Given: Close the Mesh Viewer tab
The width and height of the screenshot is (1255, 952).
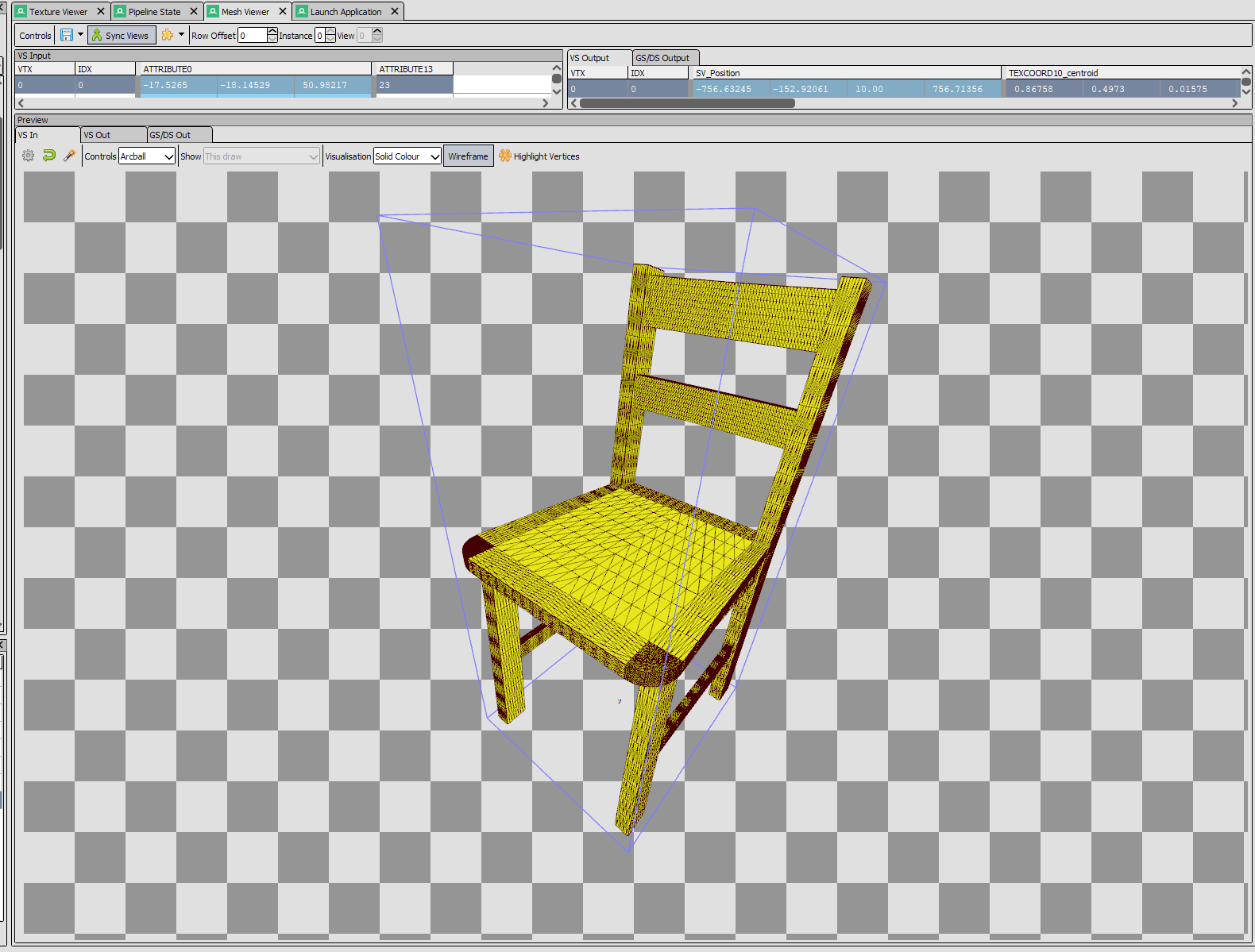Looking at the screenshot, I should 283,11.
